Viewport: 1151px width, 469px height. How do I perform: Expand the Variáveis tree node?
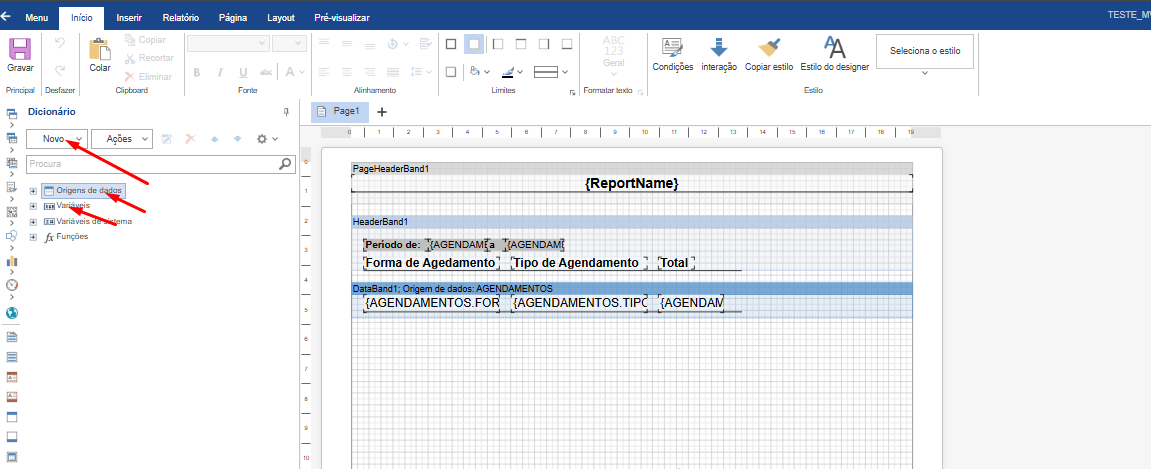[33, 206]
